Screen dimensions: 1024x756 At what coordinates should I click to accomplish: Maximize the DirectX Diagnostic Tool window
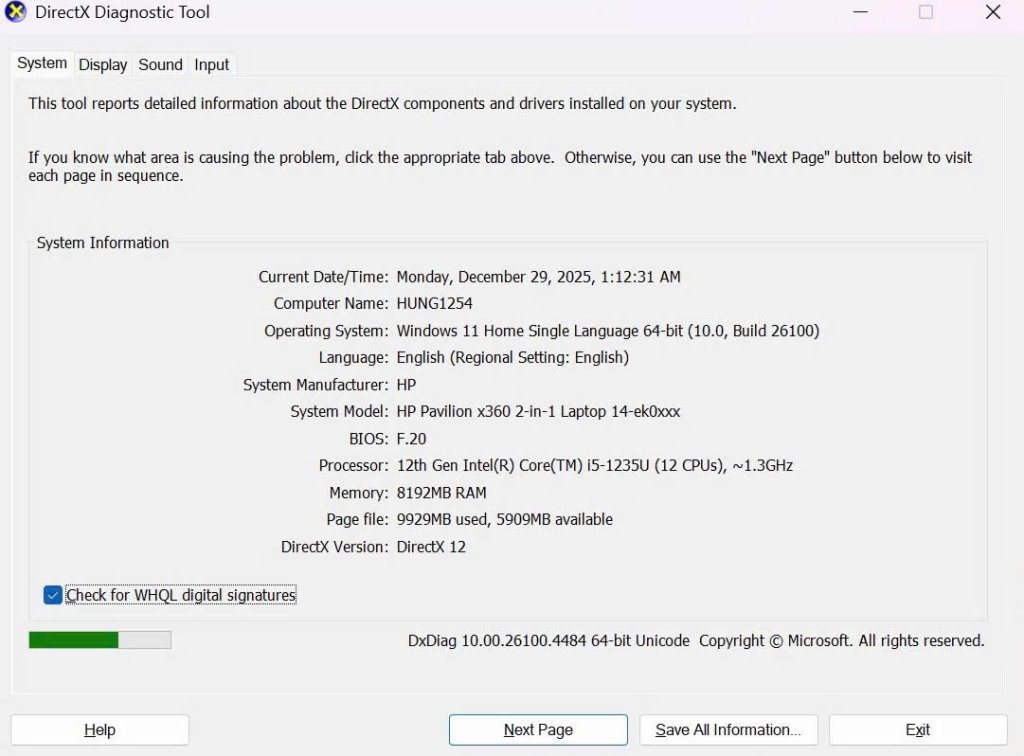point(926,12)
